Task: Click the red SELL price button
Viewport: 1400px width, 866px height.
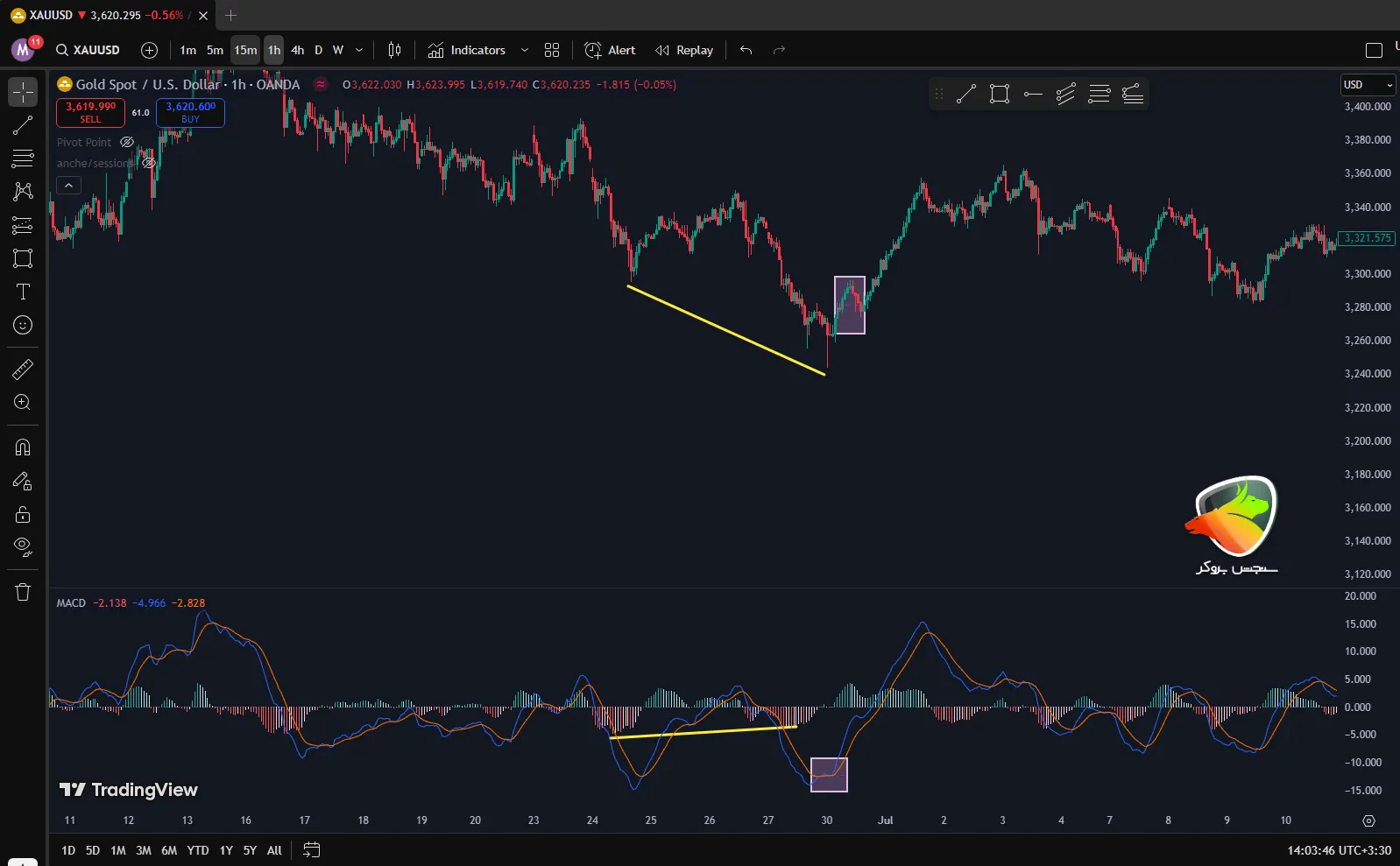Action: pos(90,112)
